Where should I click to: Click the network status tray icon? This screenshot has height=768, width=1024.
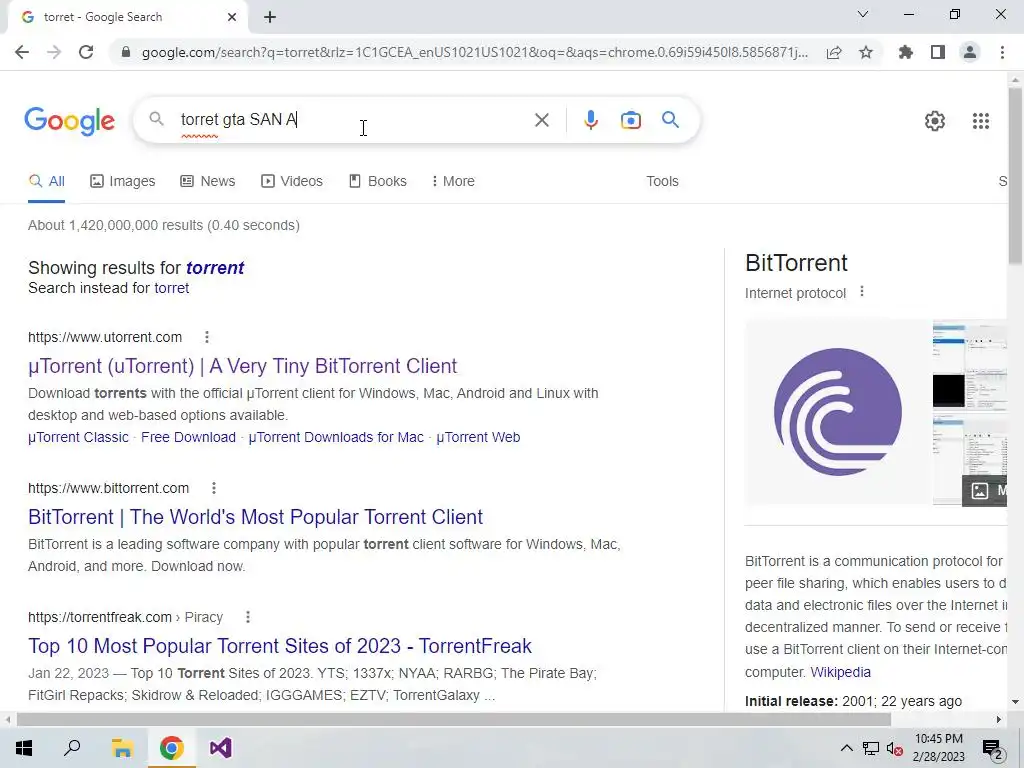coord(871,748)
